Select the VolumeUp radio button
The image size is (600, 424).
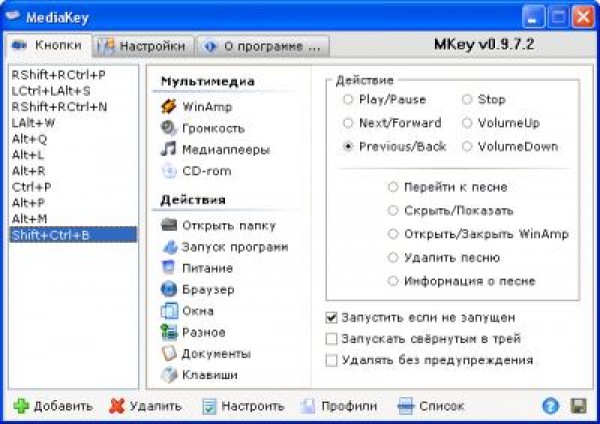point(467,123)
